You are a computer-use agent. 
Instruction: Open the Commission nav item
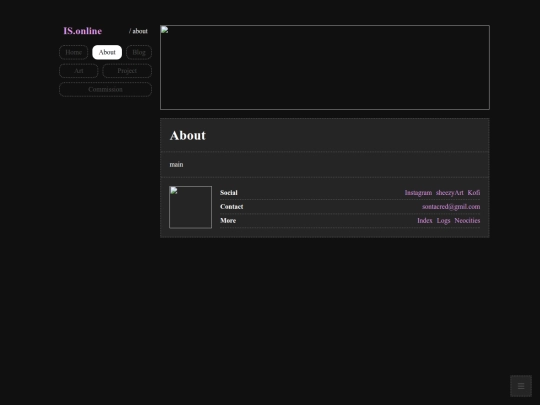click(x=105, y=90)
